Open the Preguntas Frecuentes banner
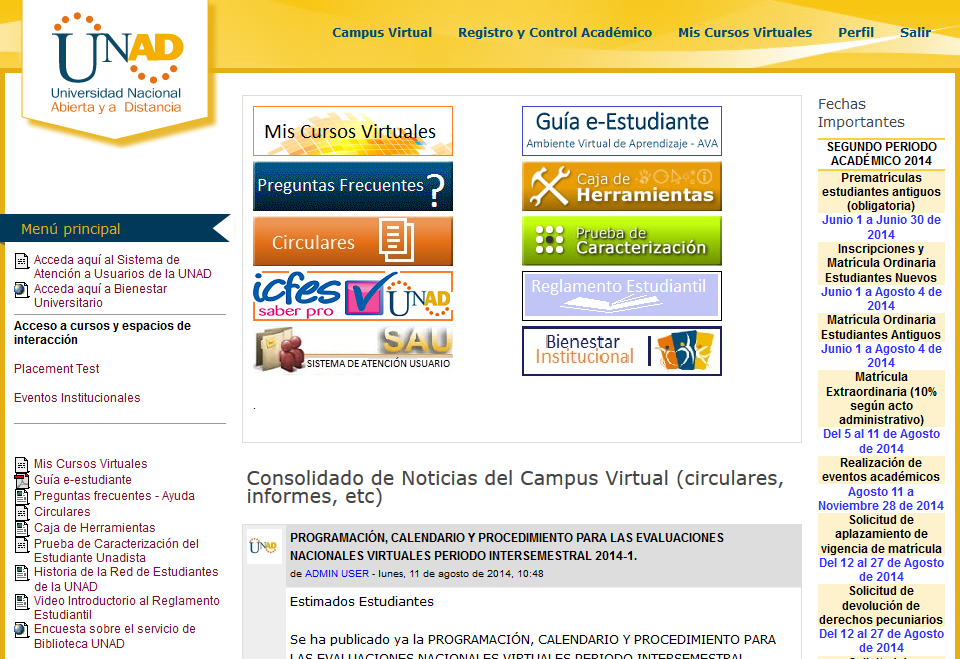The width and height of the screenshot is (960, 659). pos(352,186)
